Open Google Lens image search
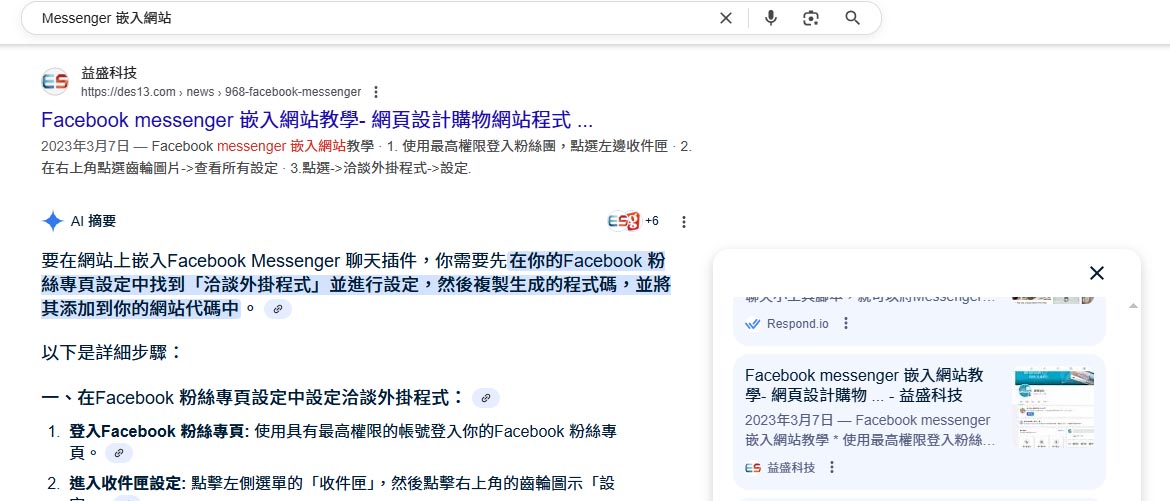Viewport: 1170px width, 501px height. click(x=811, y=18)
